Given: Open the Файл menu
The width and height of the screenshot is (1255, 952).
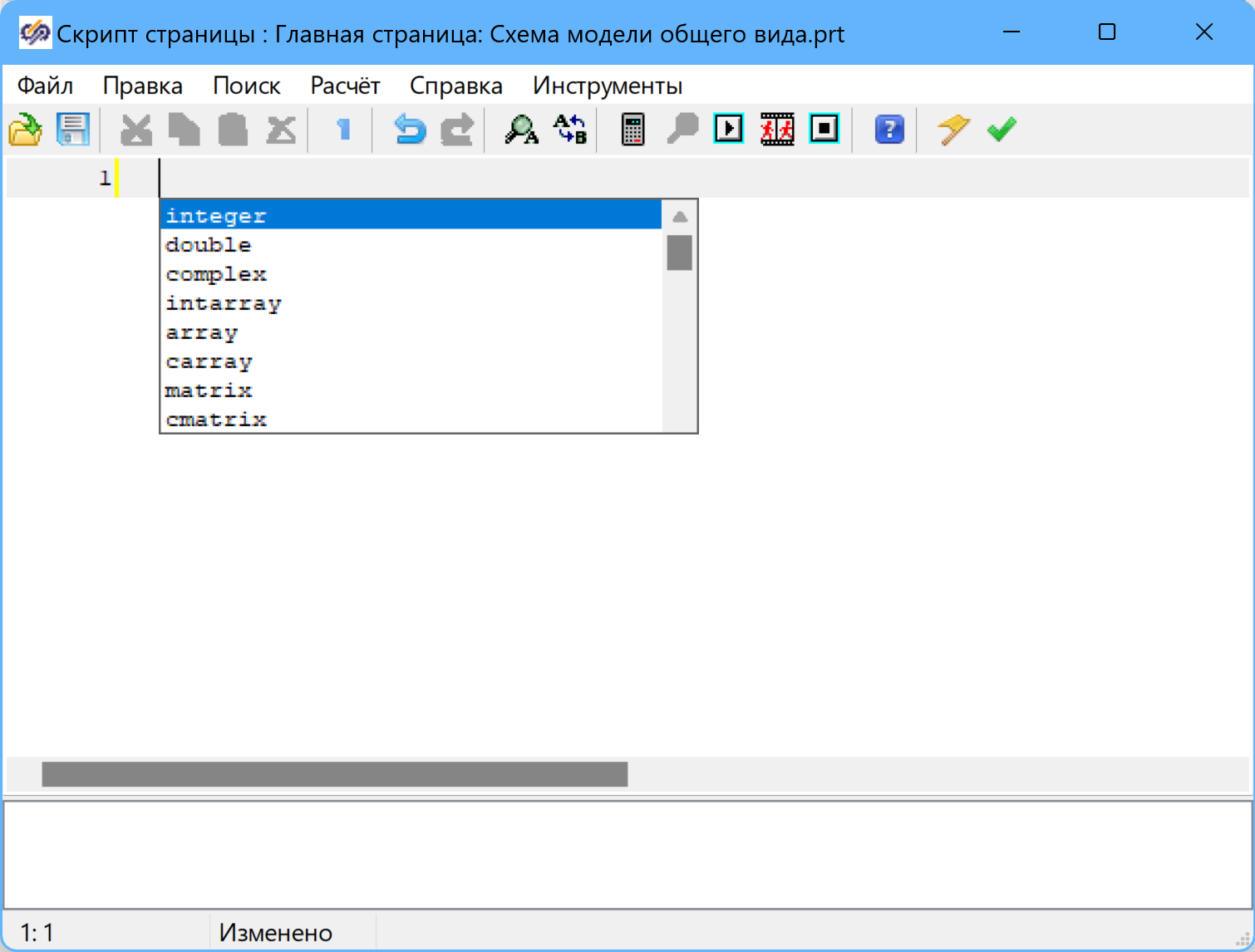Looking at the screenshot, I should pos(45,86).
